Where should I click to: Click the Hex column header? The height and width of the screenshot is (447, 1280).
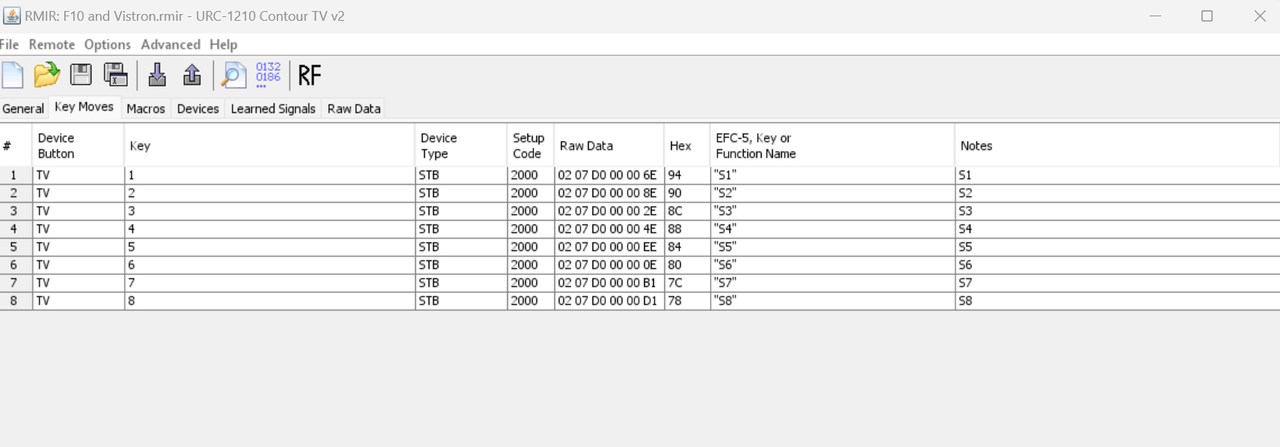coord(687,146)
